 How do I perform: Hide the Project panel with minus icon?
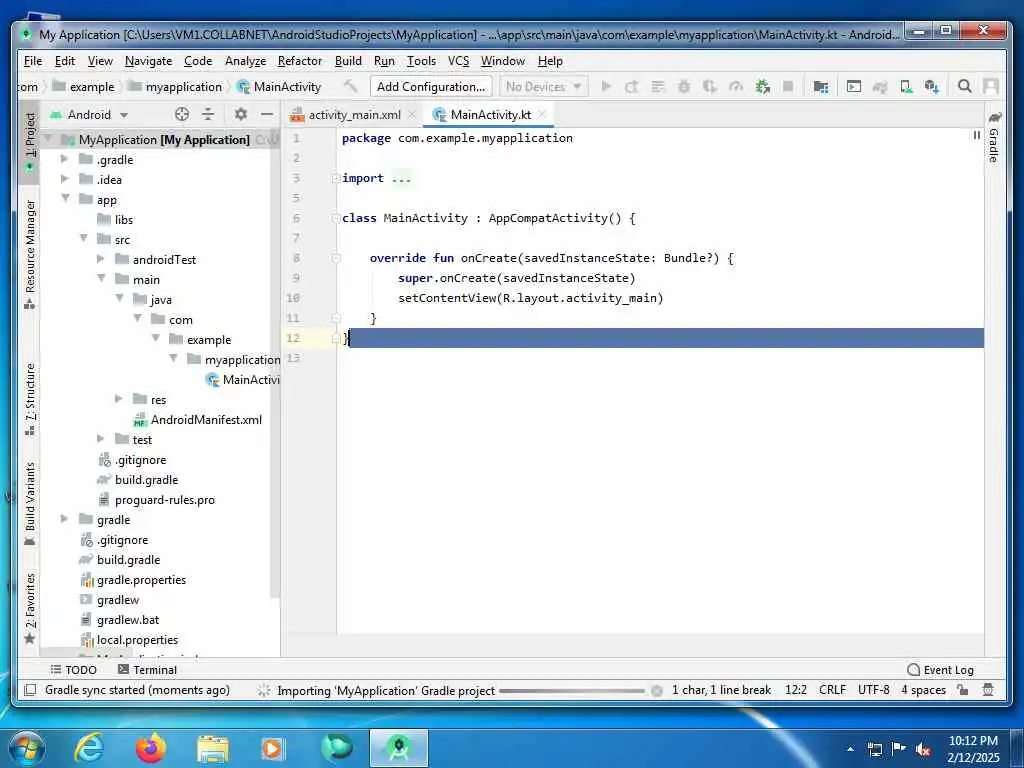[x=266, y=114]
